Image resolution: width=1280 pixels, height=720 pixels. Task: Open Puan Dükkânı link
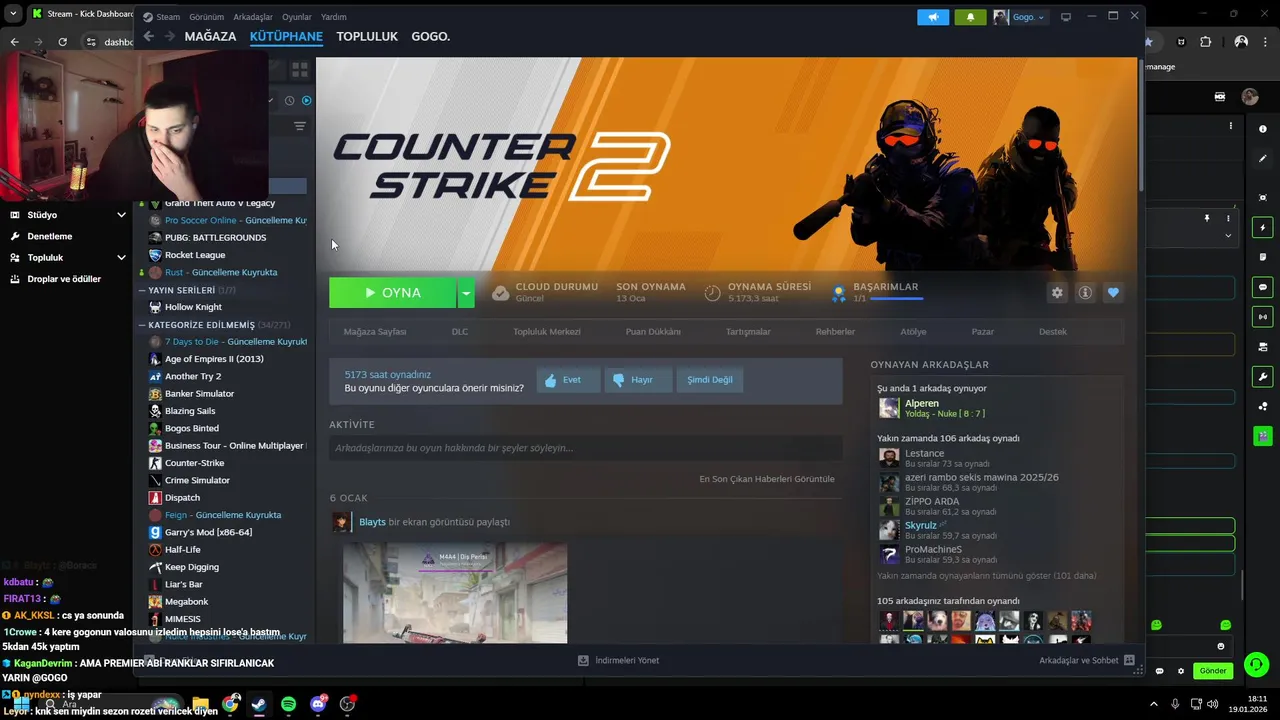pos(653,332)
